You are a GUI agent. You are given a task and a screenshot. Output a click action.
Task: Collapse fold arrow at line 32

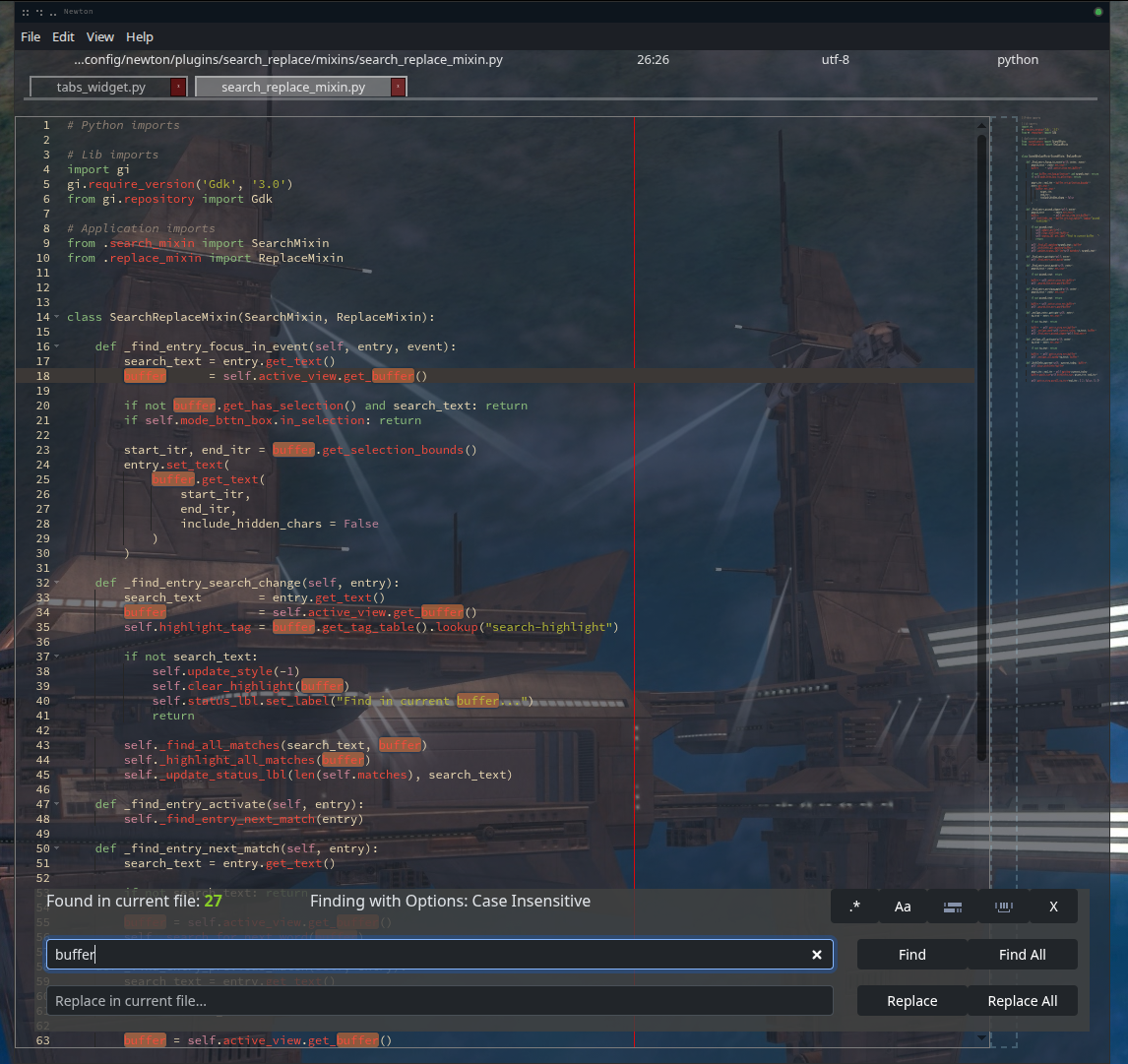click(57, 583)
